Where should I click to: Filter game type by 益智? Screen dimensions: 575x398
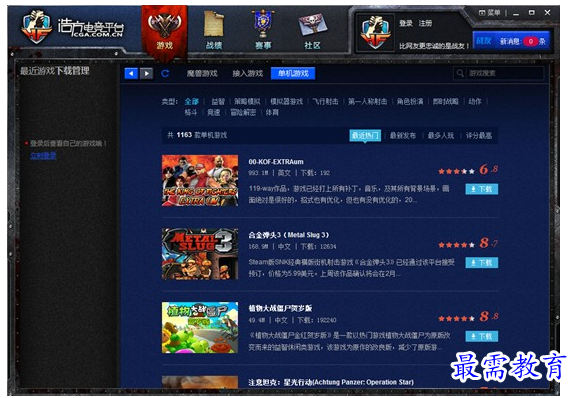(218, 101)
